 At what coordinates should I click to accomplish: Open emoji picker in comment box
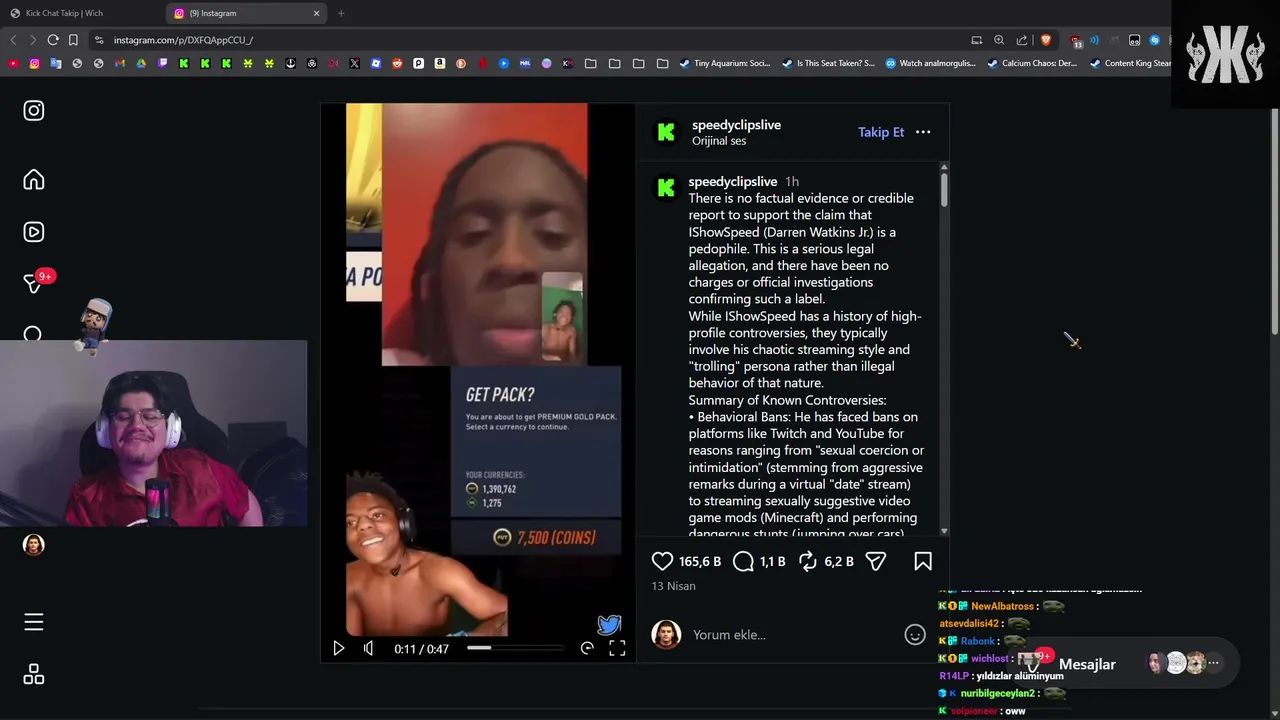point(915,634)
